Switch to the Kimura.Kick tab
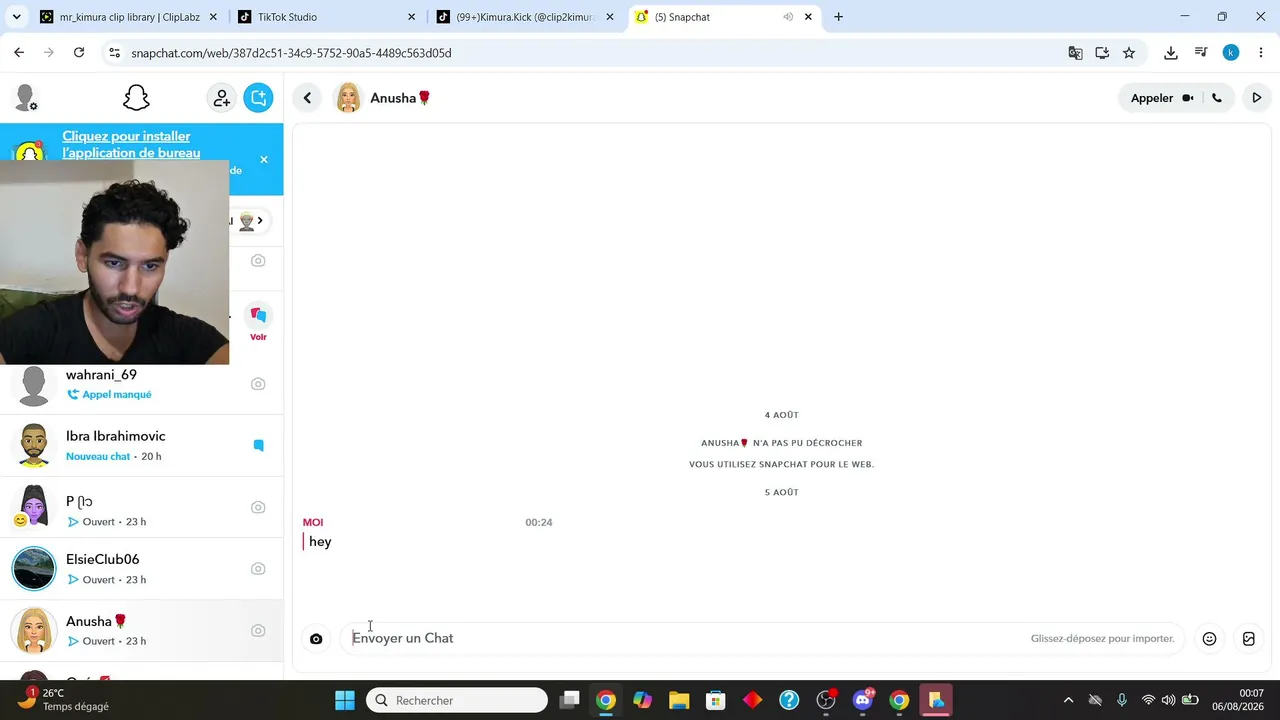 point(526,17)
